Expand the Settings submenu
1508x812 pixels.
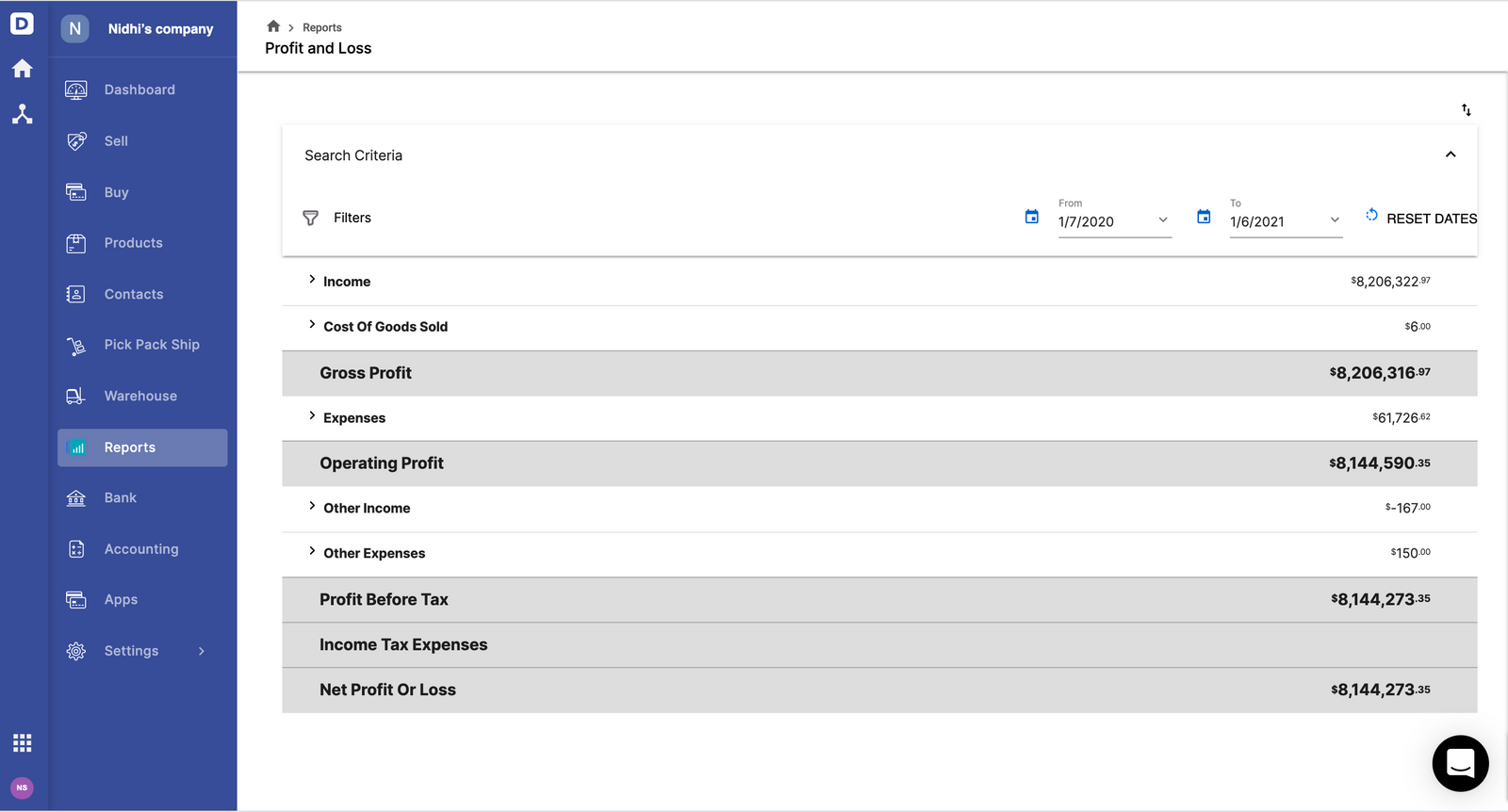[x=201, y=651]
